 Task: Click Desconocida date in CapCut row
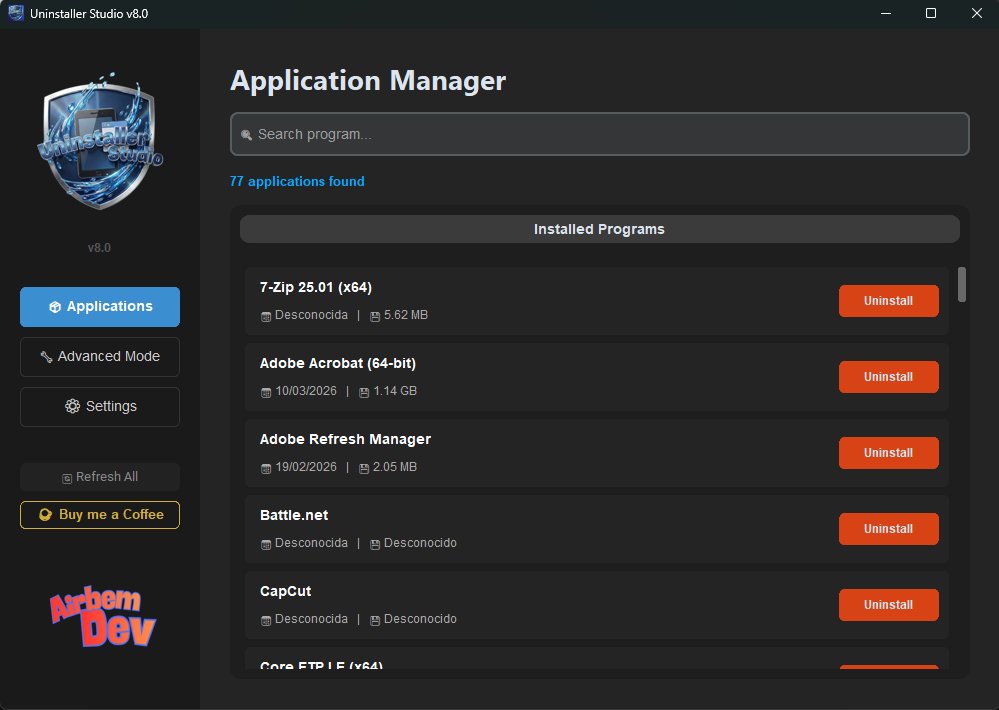point(311,619)
